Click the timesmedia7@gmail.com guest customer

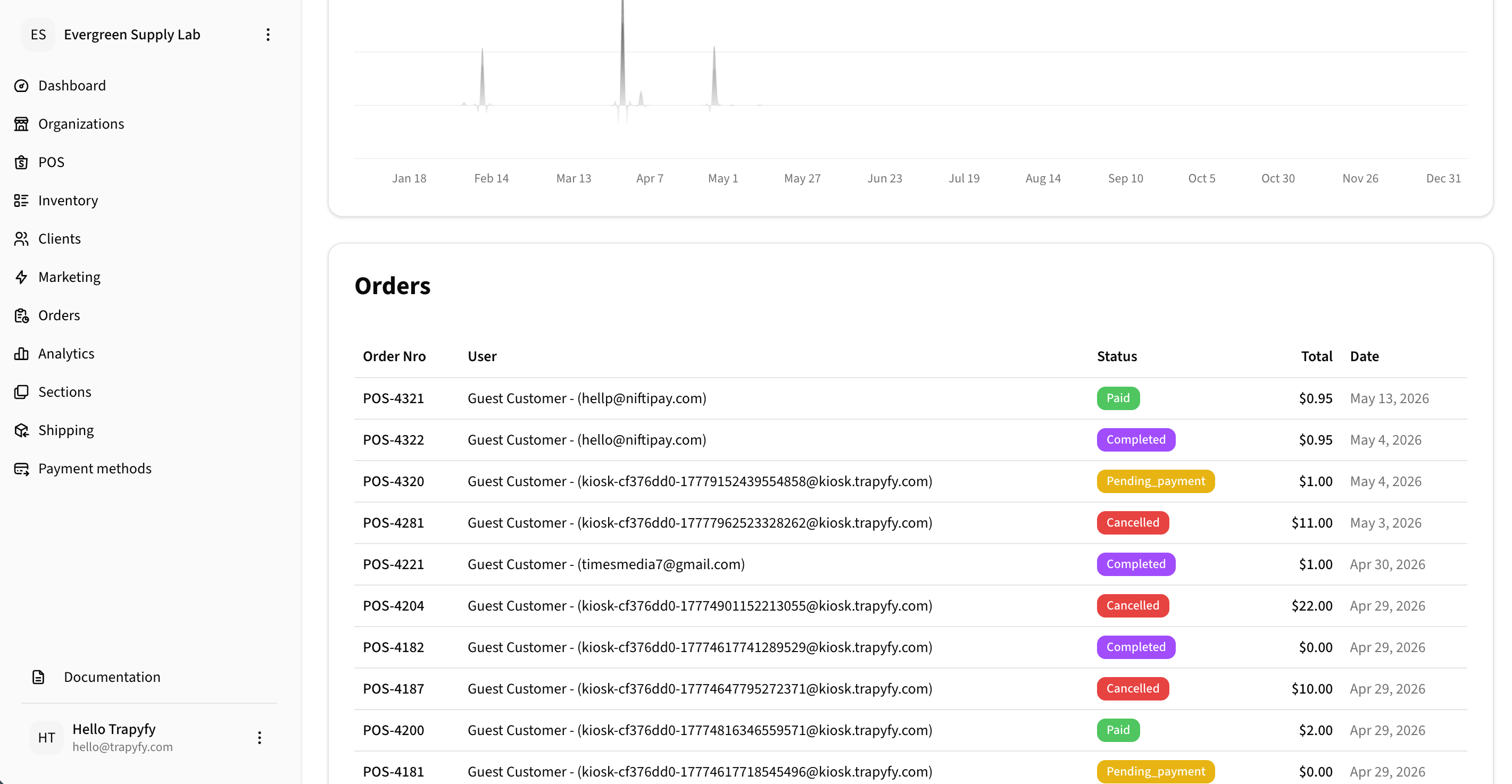(x=607, y=564)
